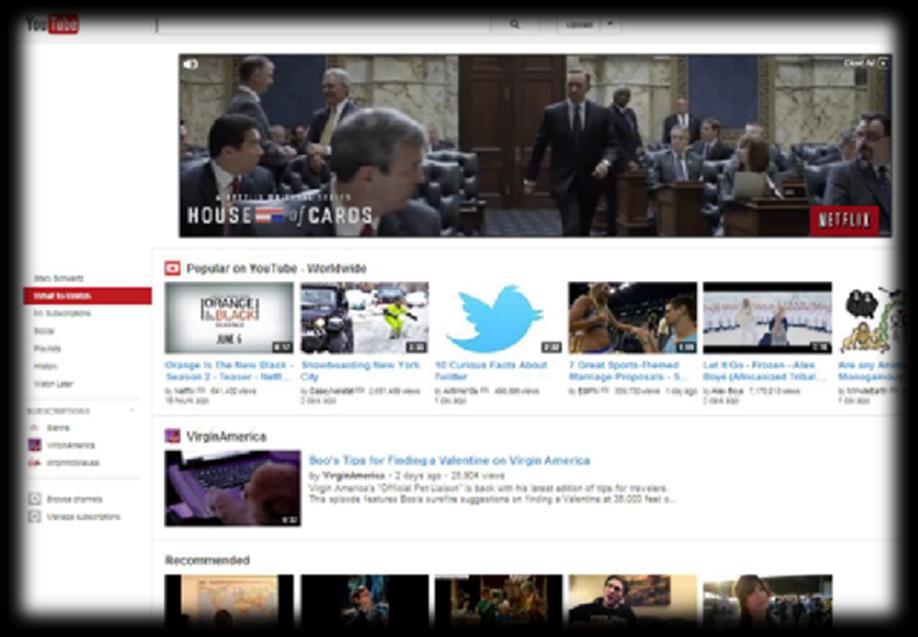Open the recommended video with the map thumbnail
The height and width of the screenshot is (637, 918).
tap(229, 601)
